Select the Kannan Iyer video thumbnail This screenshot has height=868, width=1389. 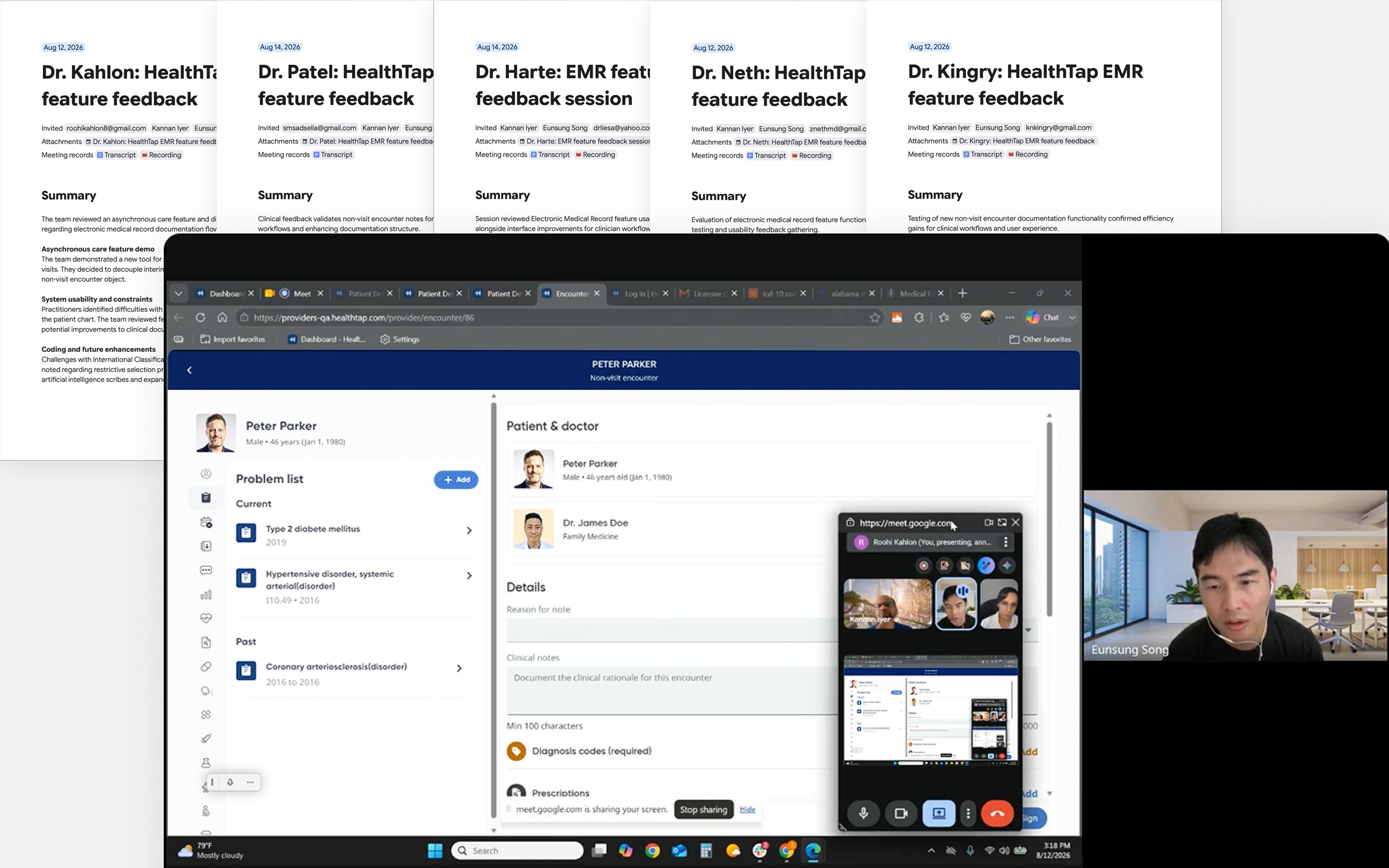(888, 604)
